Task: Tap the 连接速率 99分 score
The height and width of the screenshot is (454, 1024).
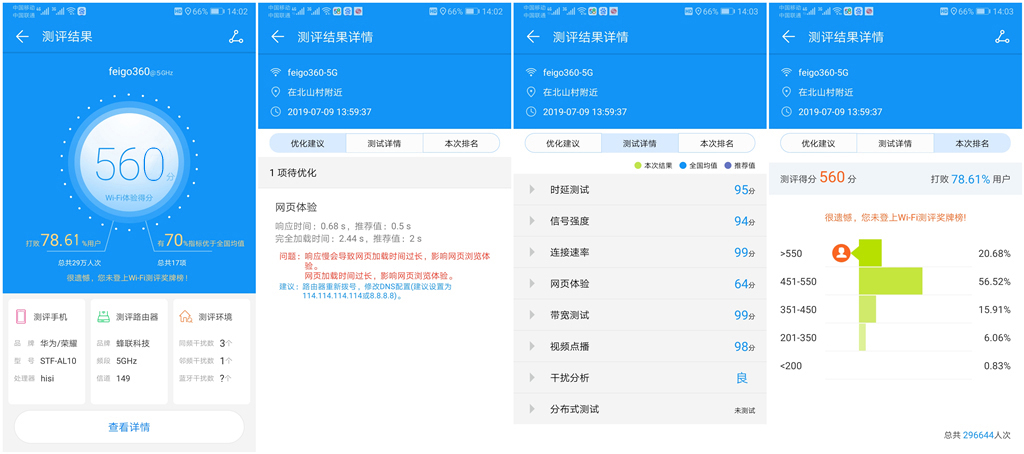Action: 743,253
